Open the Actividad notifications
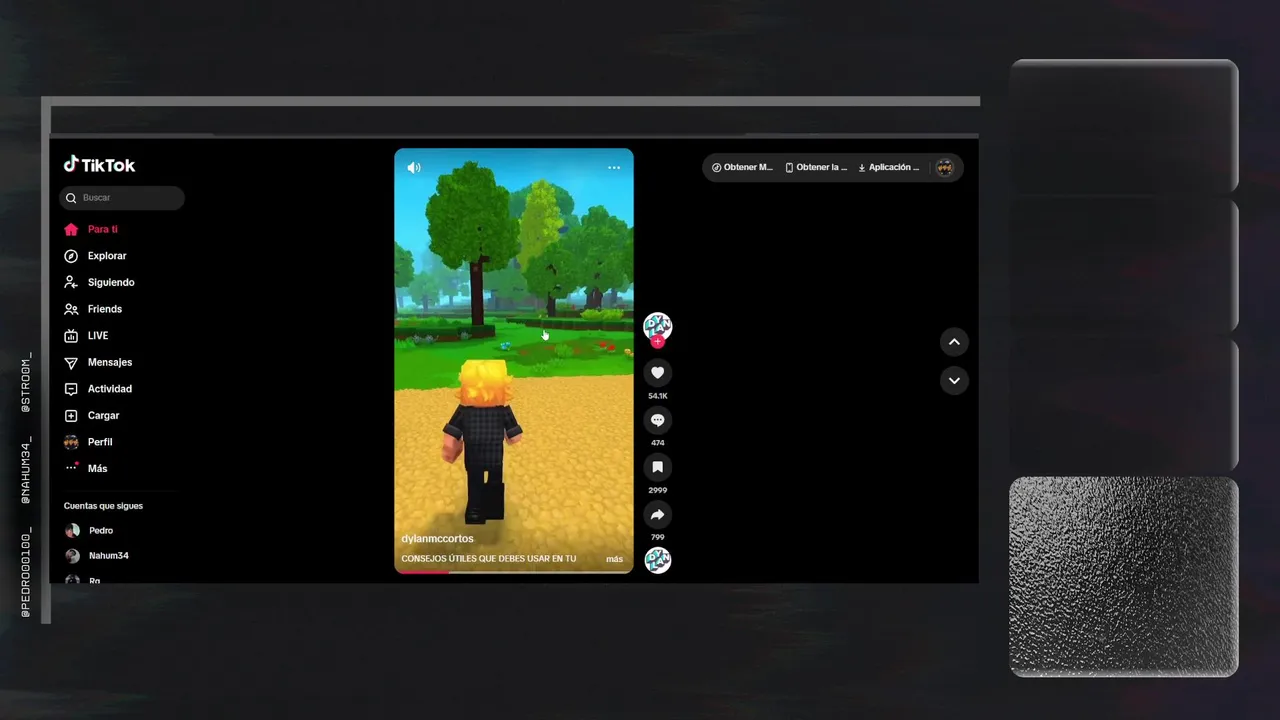 (110, 389)
